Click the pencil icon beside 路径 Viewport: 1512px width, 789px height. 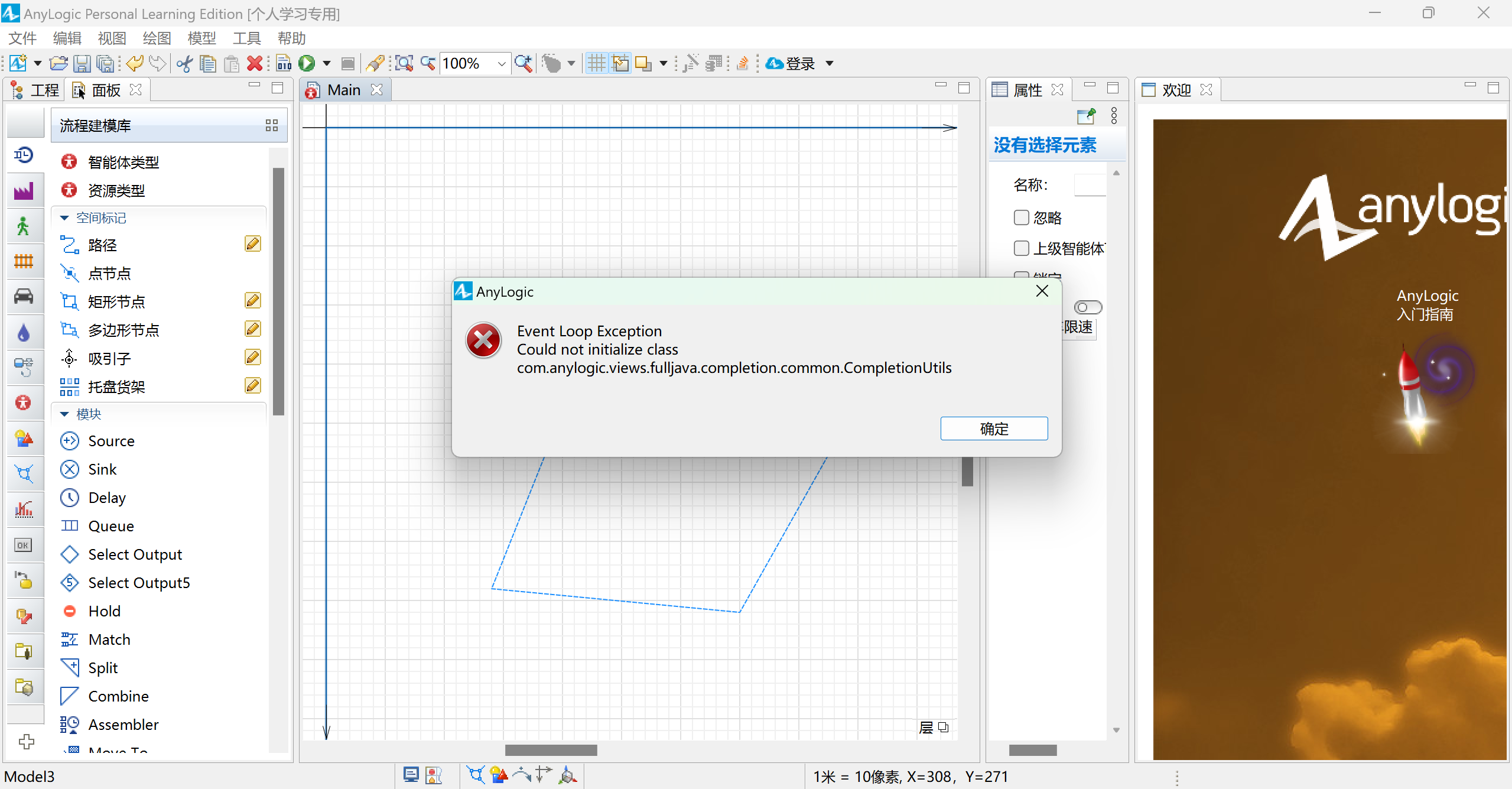253,243
